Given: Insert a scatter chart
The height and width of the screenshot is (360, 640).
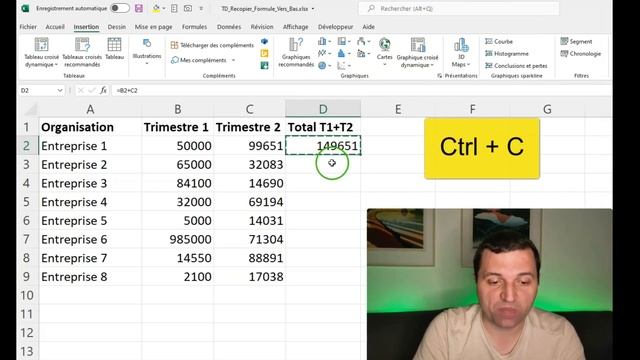Looking at the screenshot, I should click(343, 65).
